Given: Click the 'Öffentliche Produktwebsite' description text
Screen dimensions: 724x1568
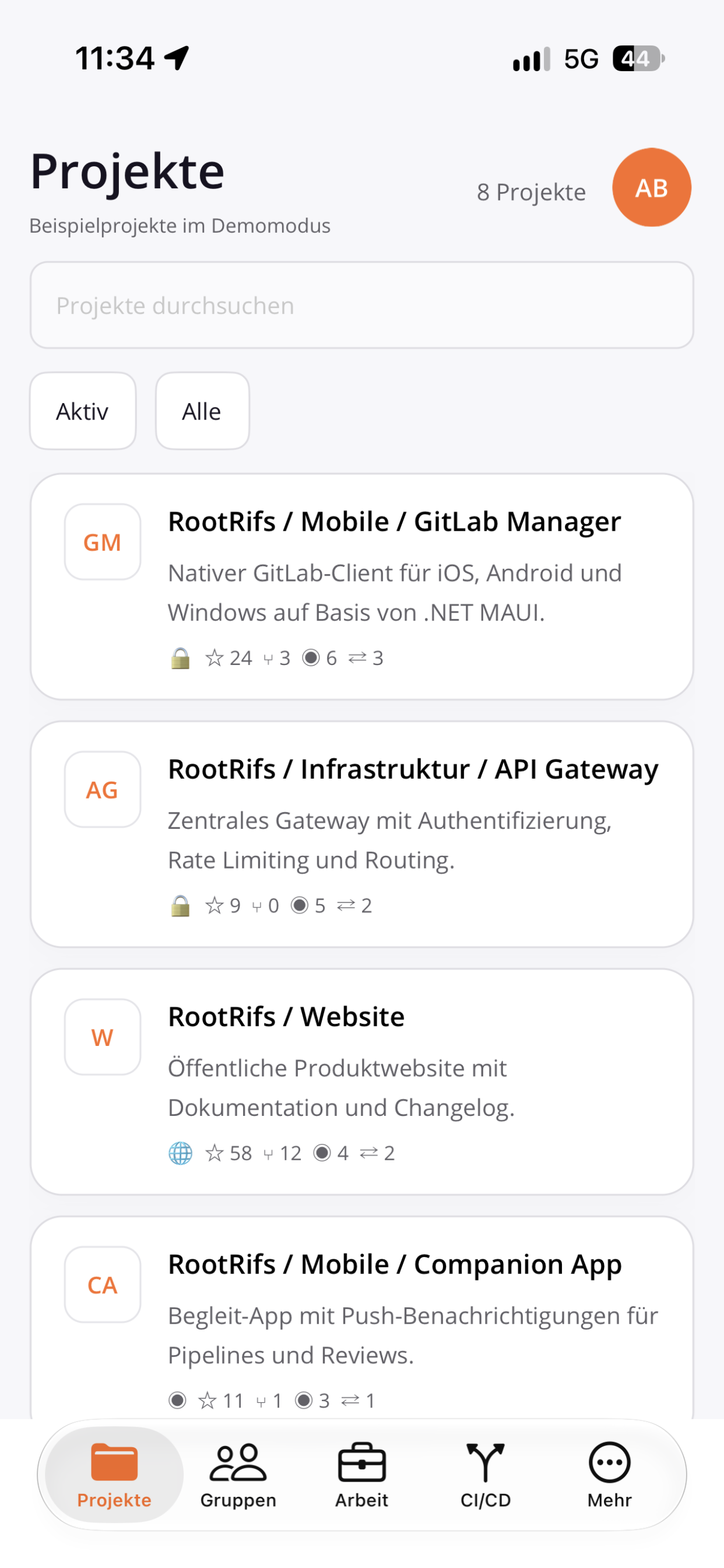Looking at the screenshot, I should (x=342, y=1088).
